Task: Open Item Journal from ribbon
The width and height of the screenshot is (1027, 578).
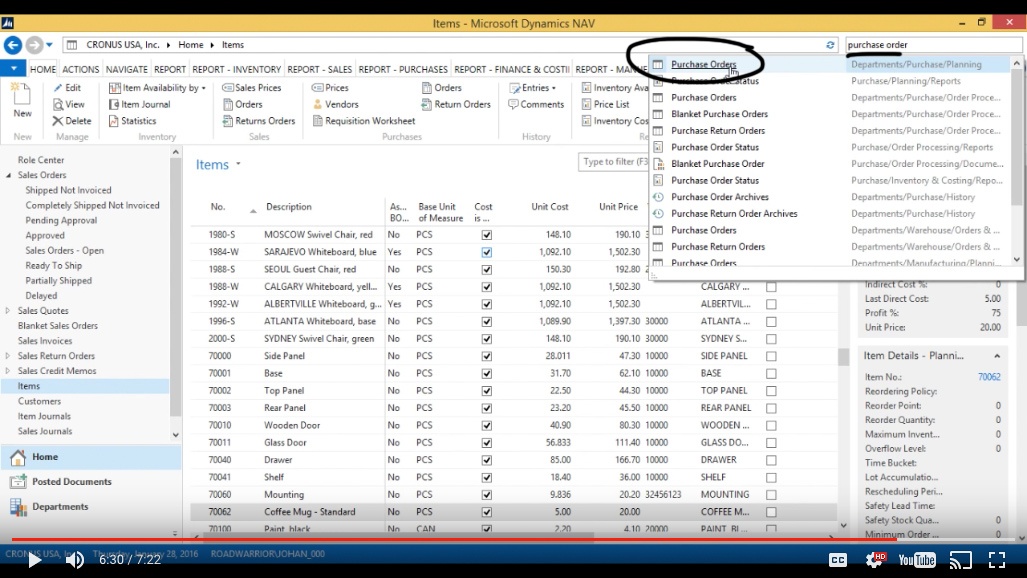Action: pos(140,104)
